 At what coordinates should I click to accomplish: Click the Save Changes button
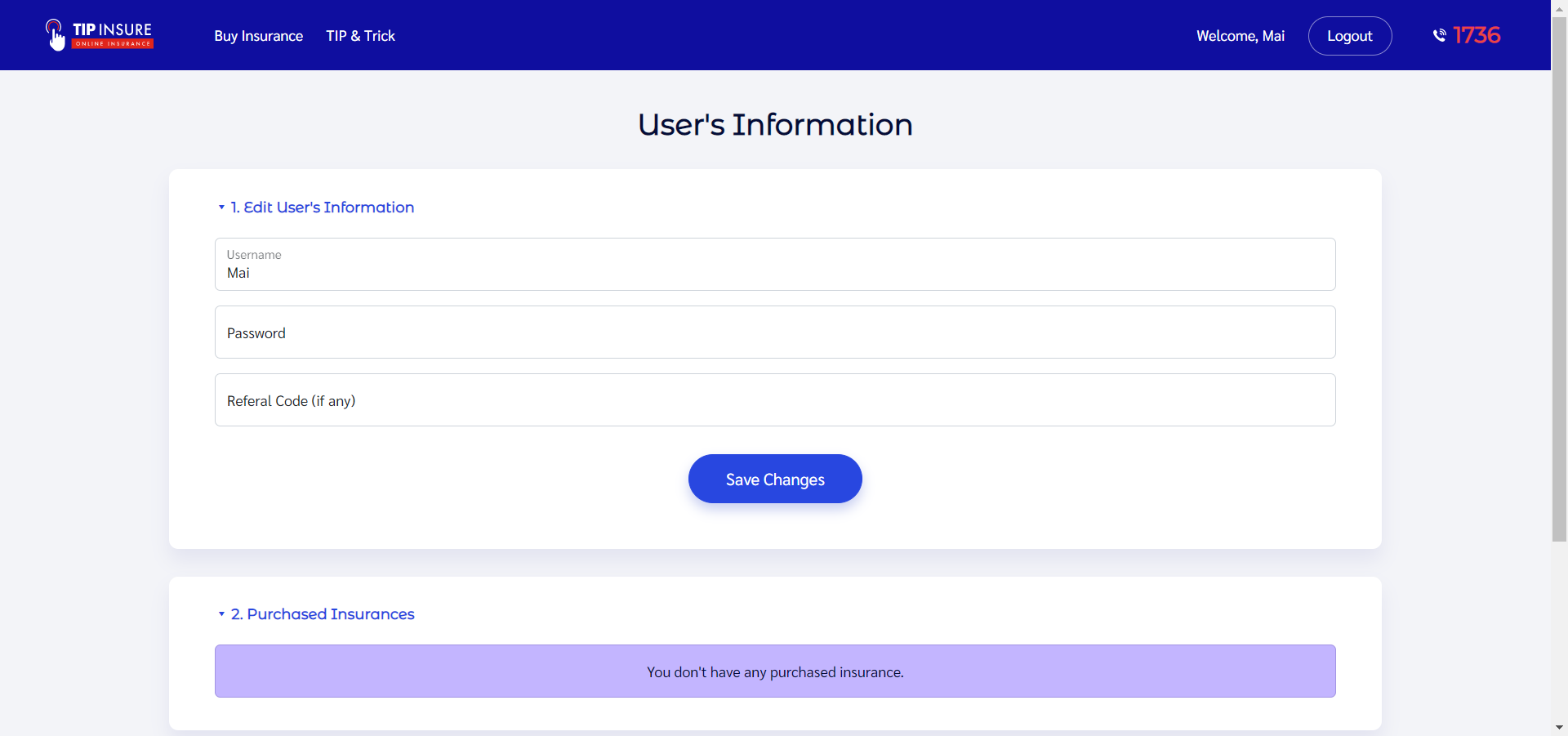click(774, 479)
